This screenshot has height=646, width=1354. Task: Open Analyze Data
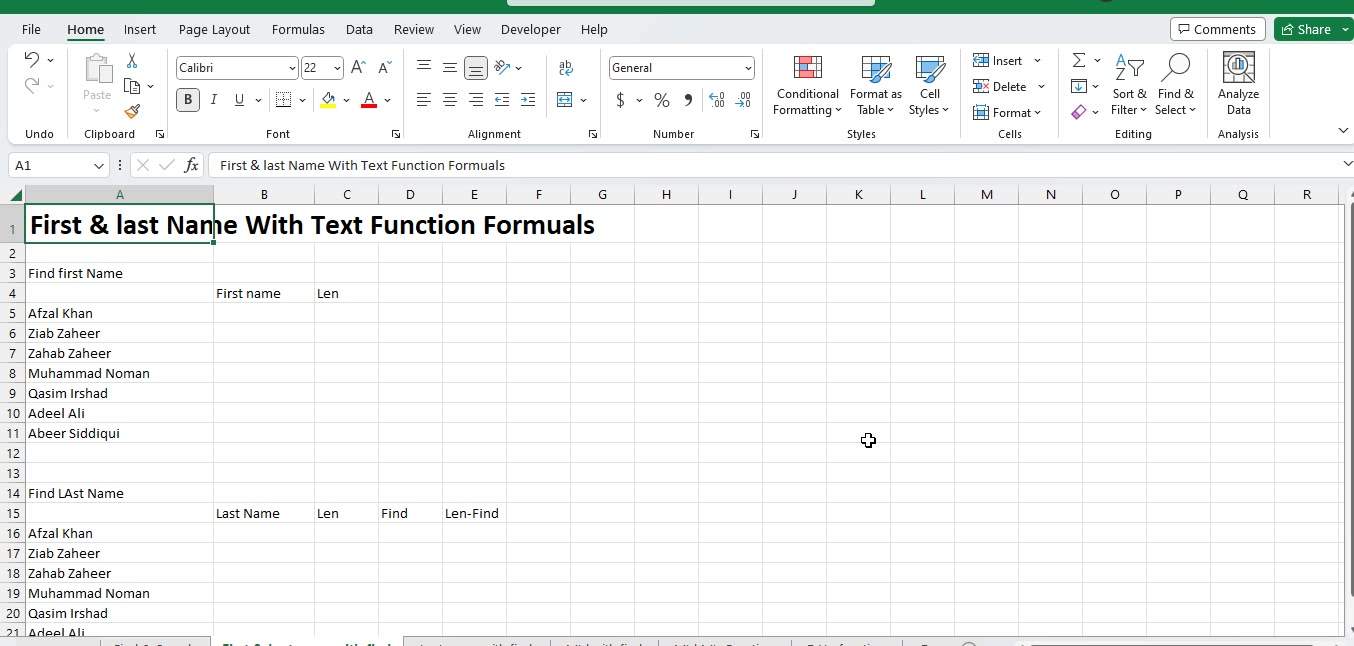[x=1238, y=84]
